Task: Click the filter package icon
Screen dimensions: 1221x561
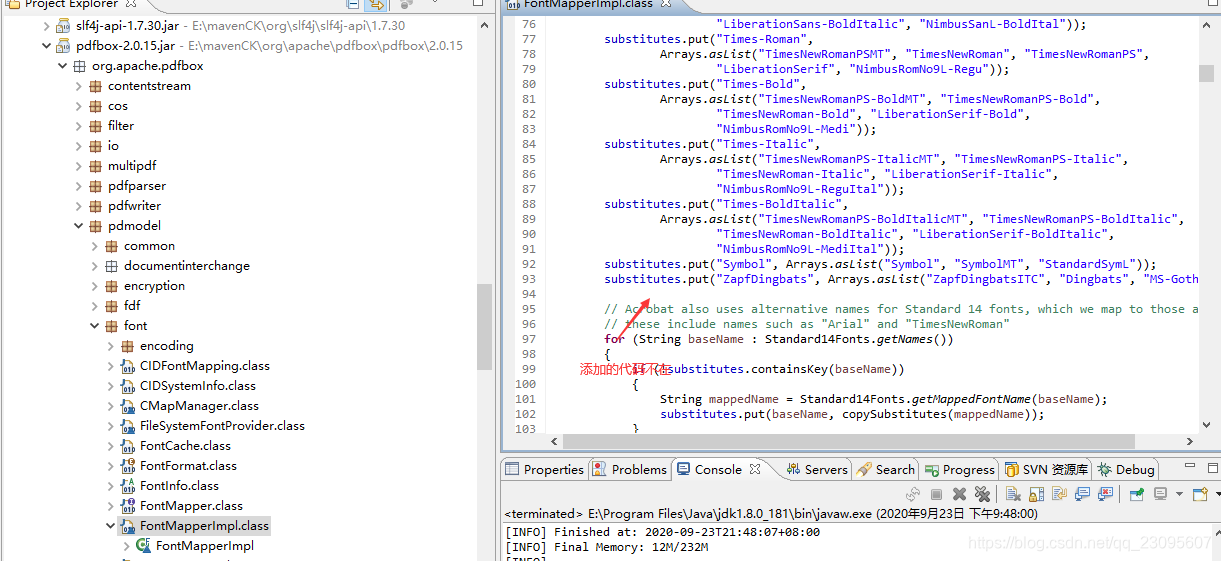Action: 96,126
